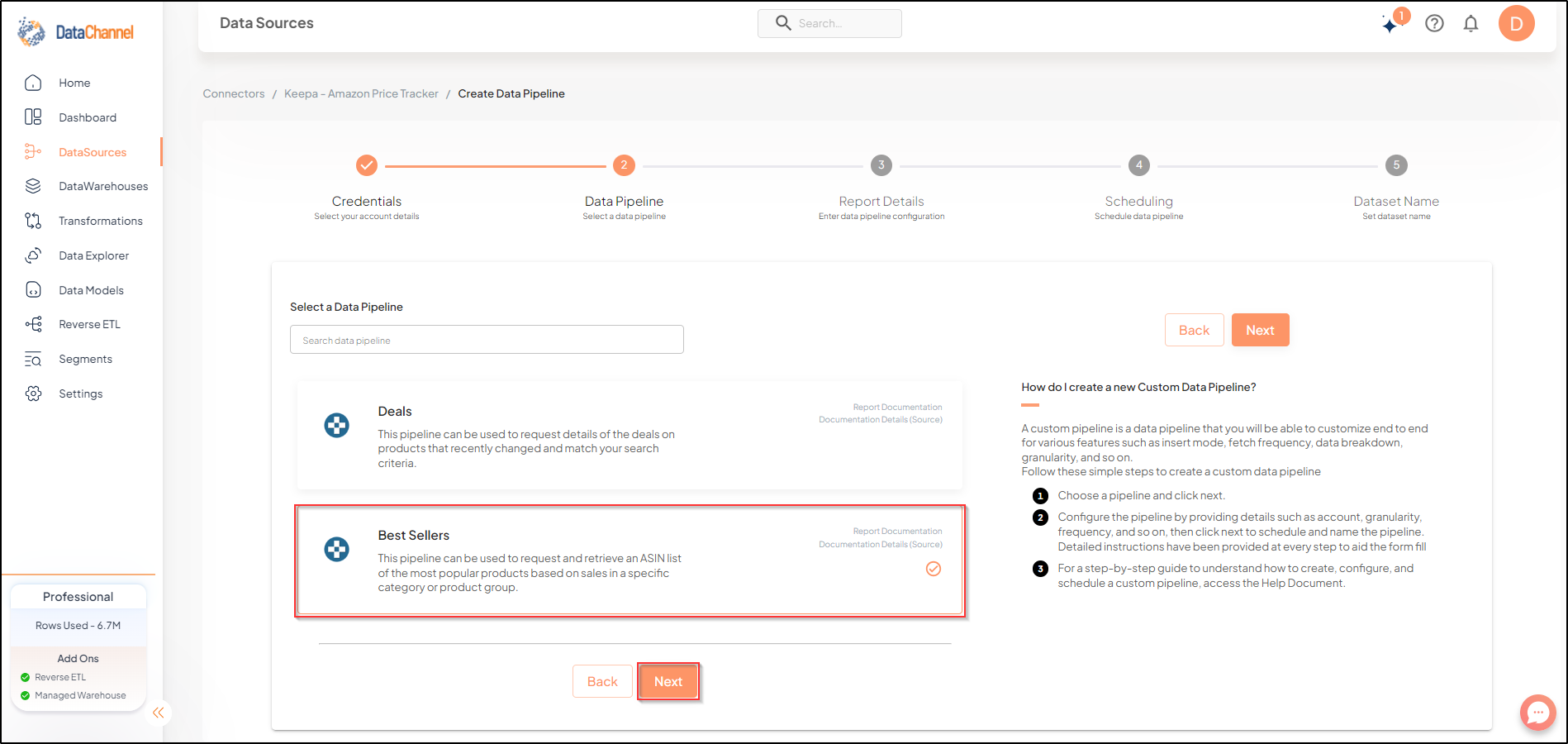Screen dimensions: 1568x744
Task: Open Dashboard menu item
Action: click(88, 117)
